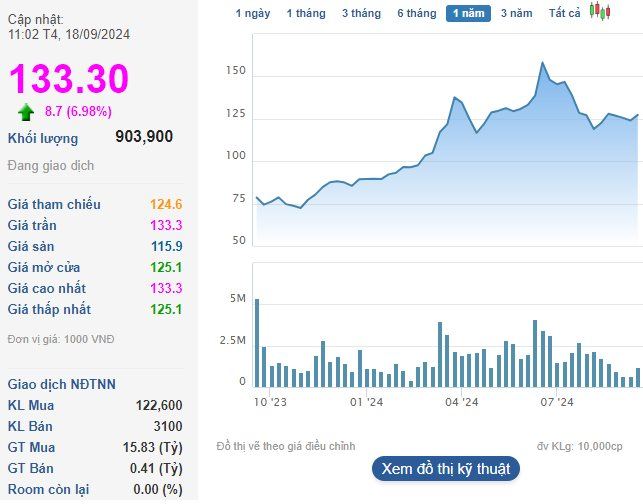643x504 pixels.
Task: Click the '07 '24' x-axis label
Action: pos(557,402)
